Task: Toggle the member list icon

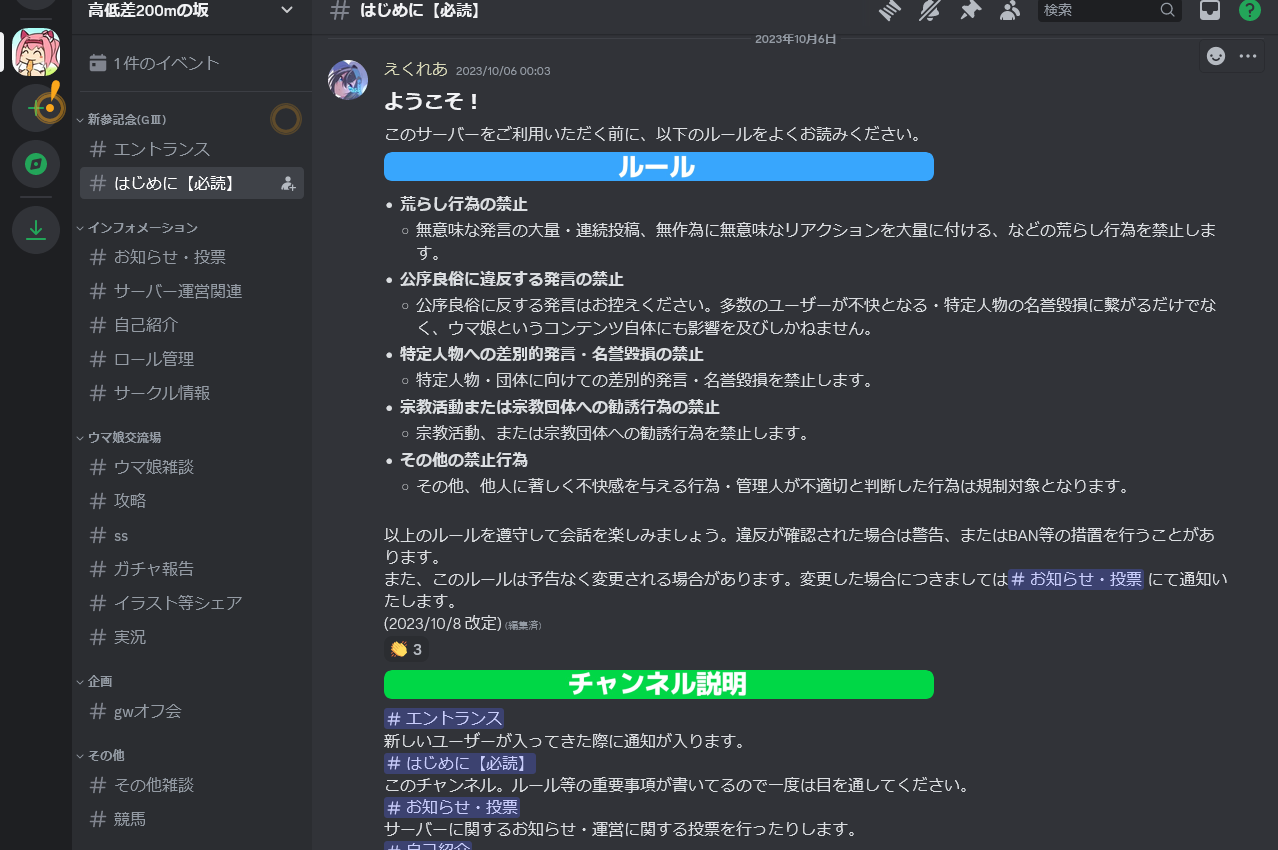Action: coord(1010,11)
